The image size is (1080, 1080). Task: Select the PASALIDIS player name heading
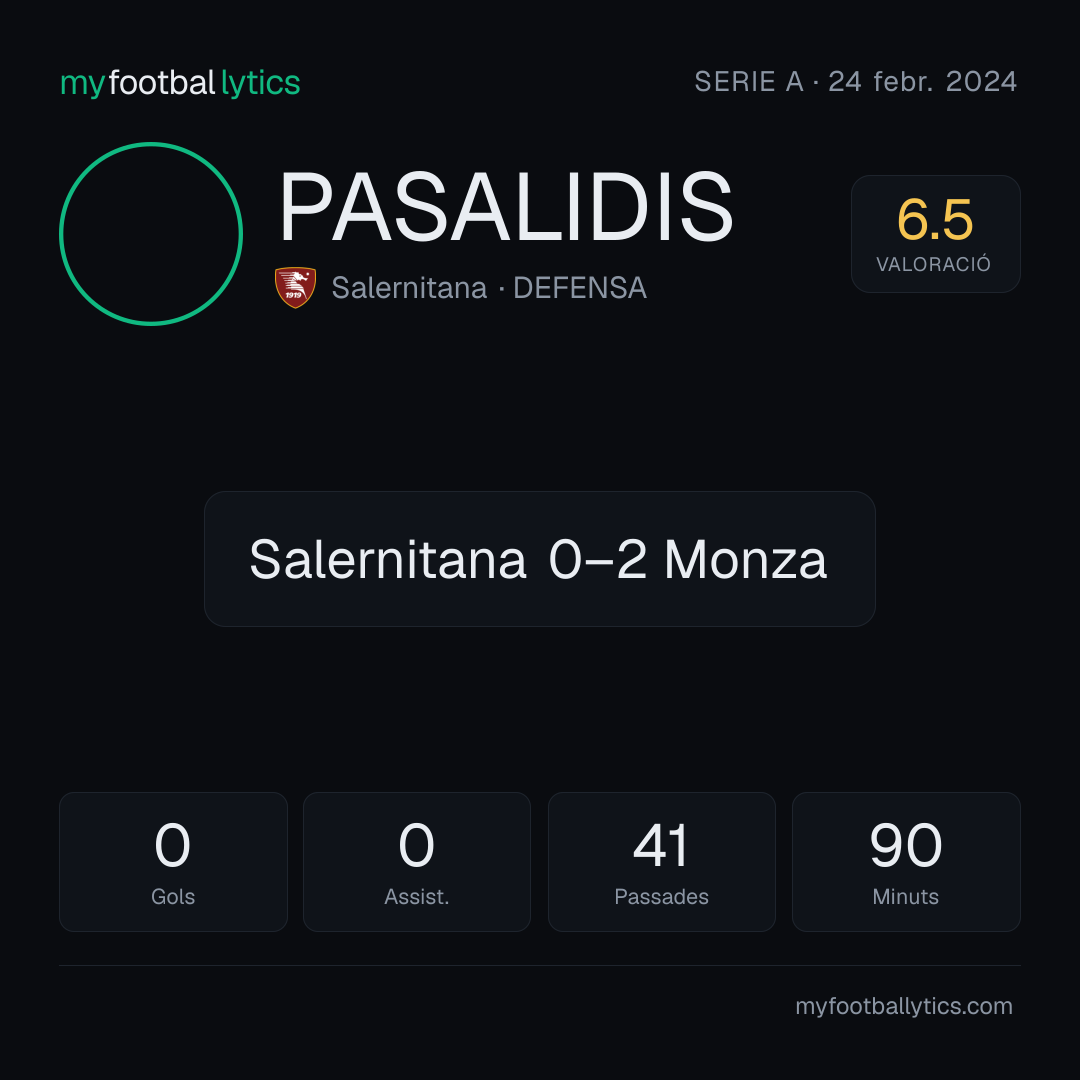pos(506,207)
